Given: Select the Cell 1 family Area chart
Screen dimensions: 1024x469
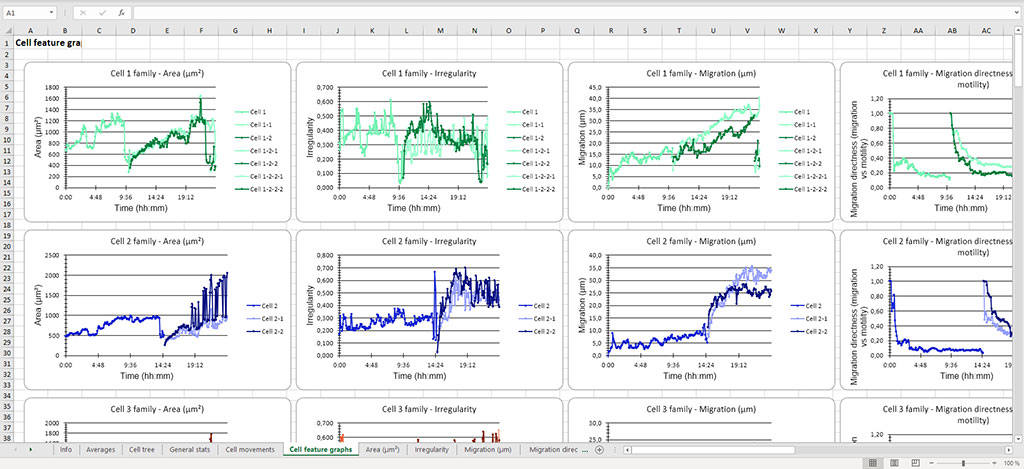Looking at the screenshot, I should tap(157, 142).
